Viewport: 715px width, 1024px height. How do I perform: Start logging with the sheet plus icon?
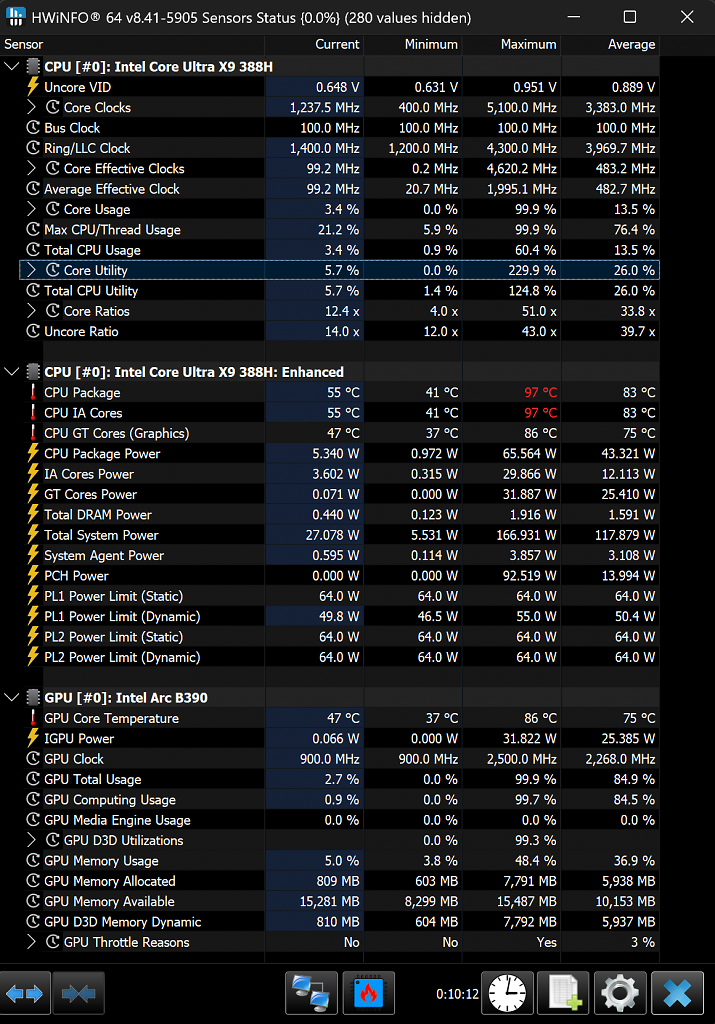click(564, 993)
